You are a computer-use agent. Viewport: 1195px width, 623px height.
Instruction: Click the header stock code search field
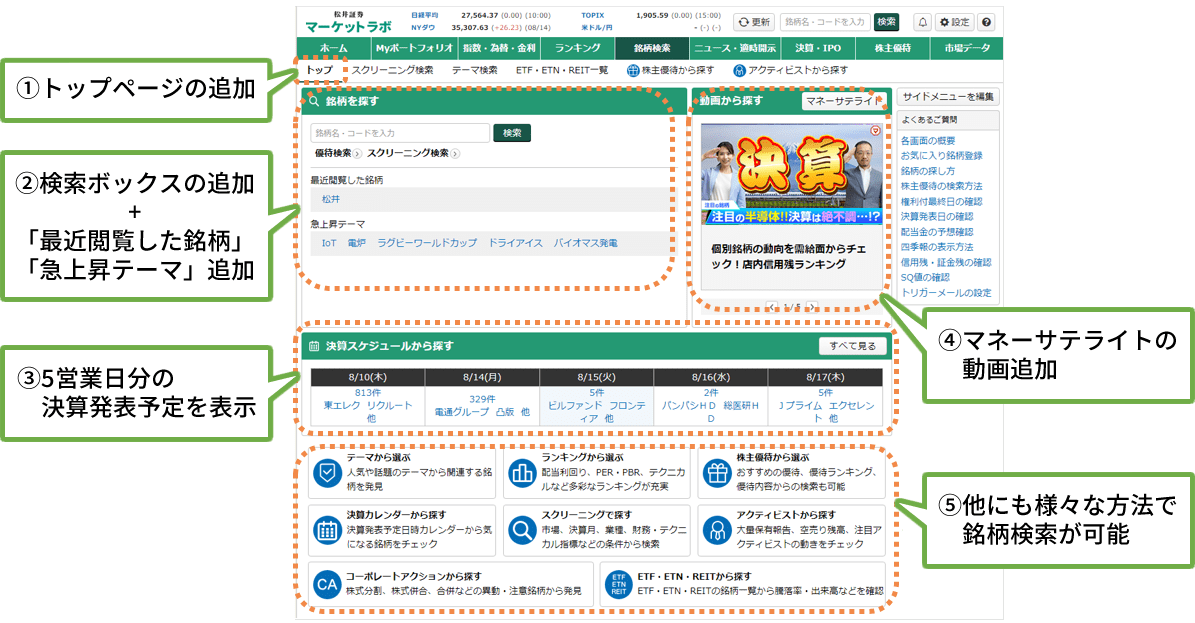click(825, 22)
